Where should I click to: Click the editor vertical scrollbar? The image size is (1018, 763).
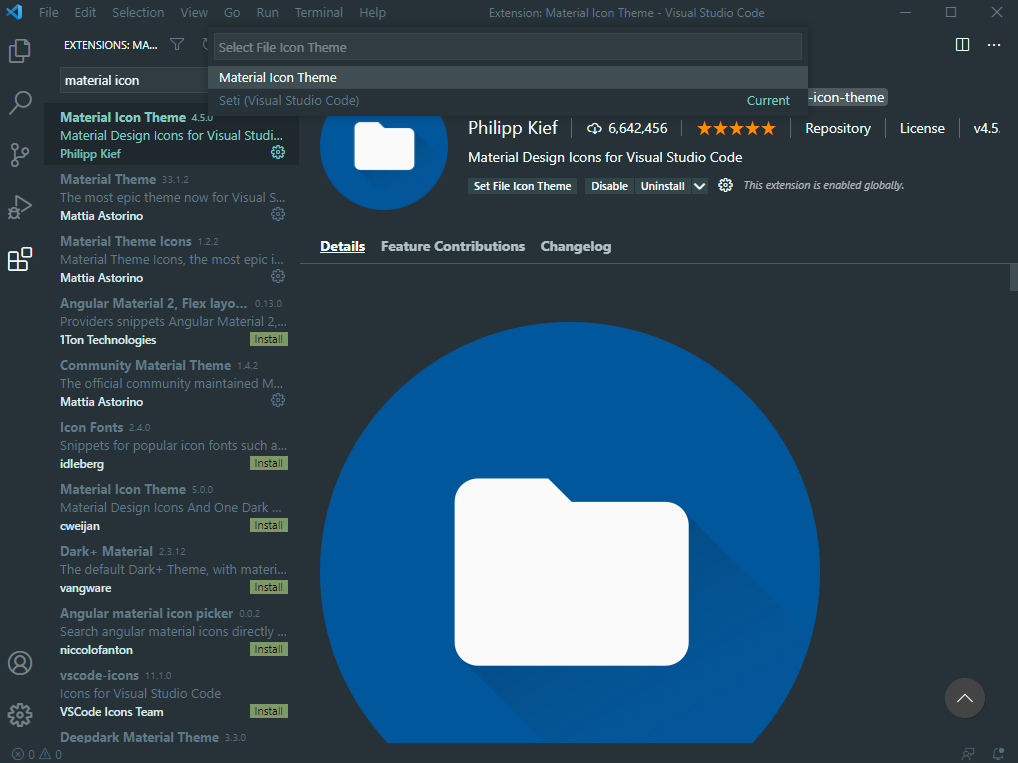click(1013, 277)
